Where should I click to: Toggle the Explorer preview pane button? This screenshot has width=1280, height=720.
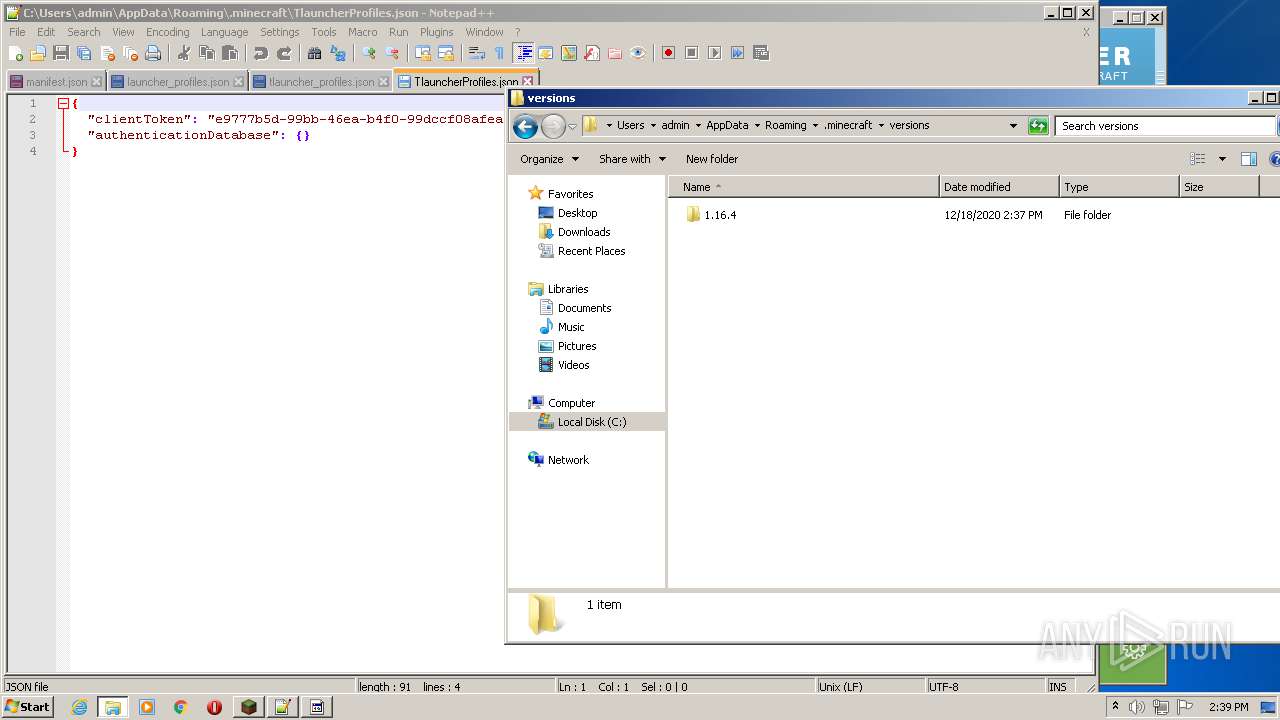1248,159
